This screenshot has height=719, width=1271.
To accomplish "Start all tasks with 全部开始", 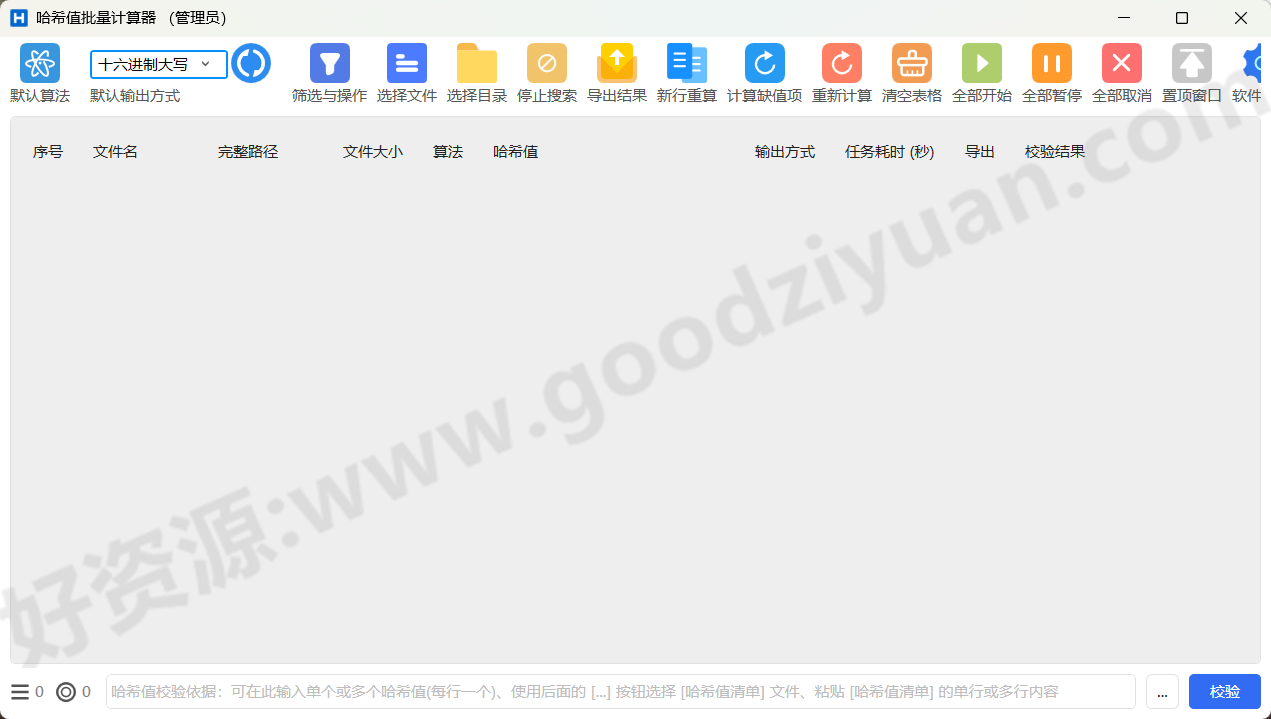I will pos(981,63).
